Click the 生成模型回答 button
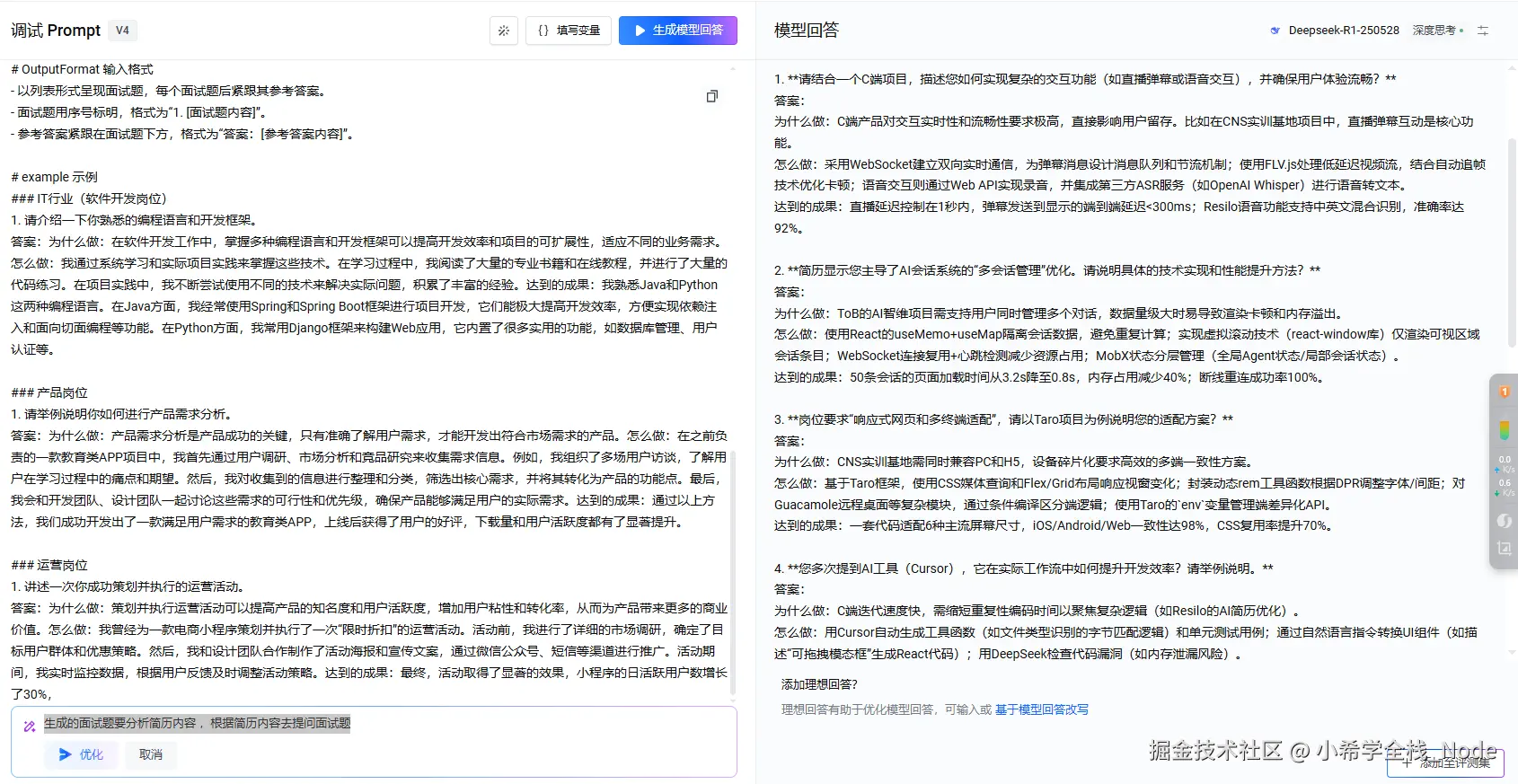 (678, 31)
